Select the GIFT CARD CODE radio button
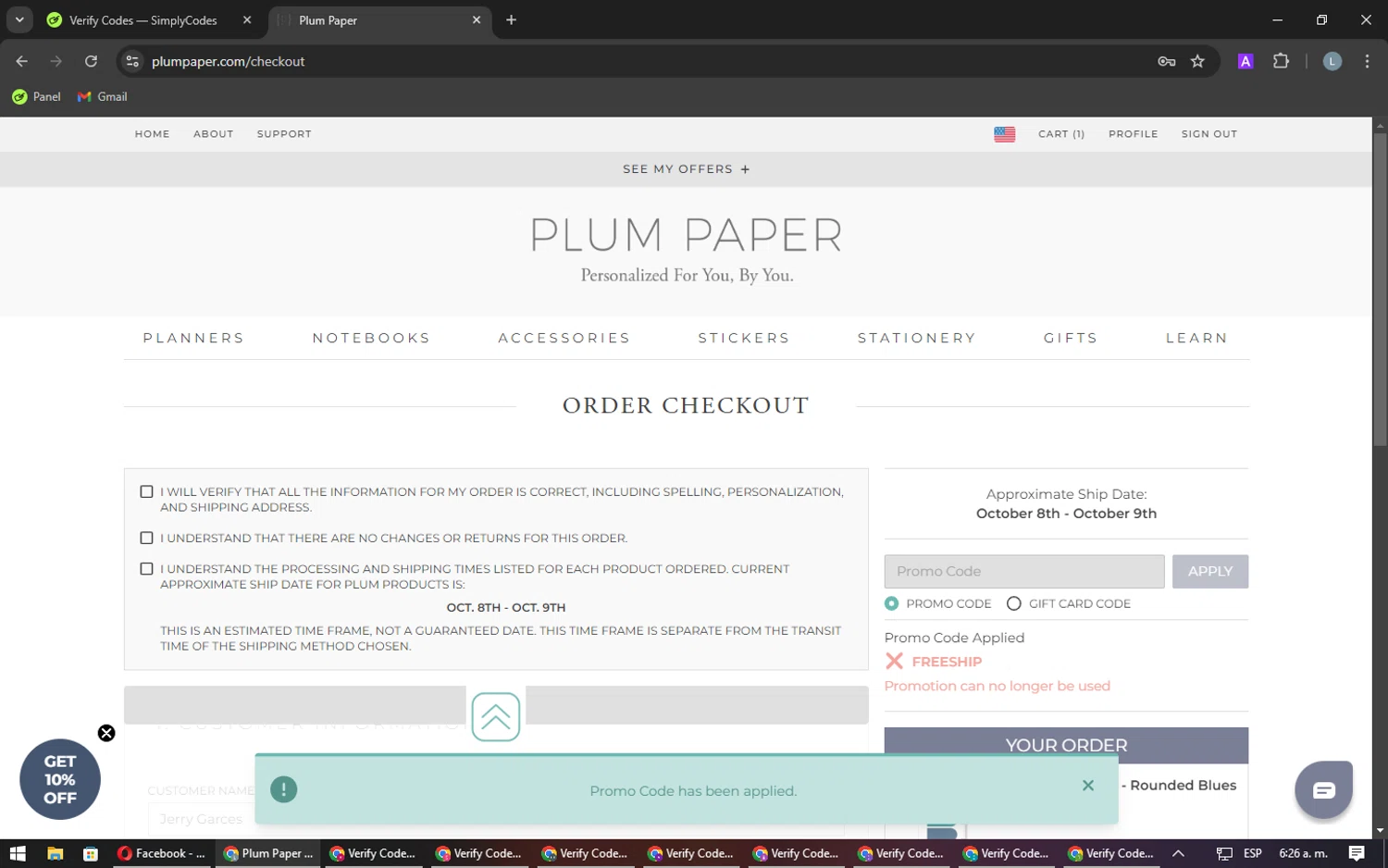The height and width of the screenshot is (868, 1388). point(1013,603)
